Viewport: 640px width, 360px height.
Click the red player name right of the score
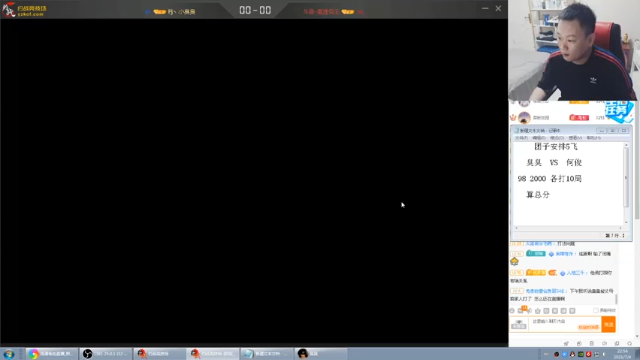coord(321,12)
